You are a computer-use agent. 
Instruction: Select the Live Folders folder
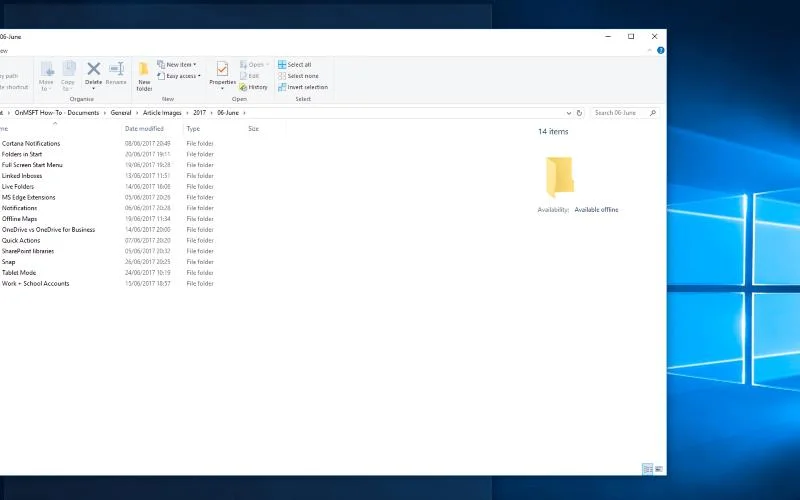click(18, 186)
